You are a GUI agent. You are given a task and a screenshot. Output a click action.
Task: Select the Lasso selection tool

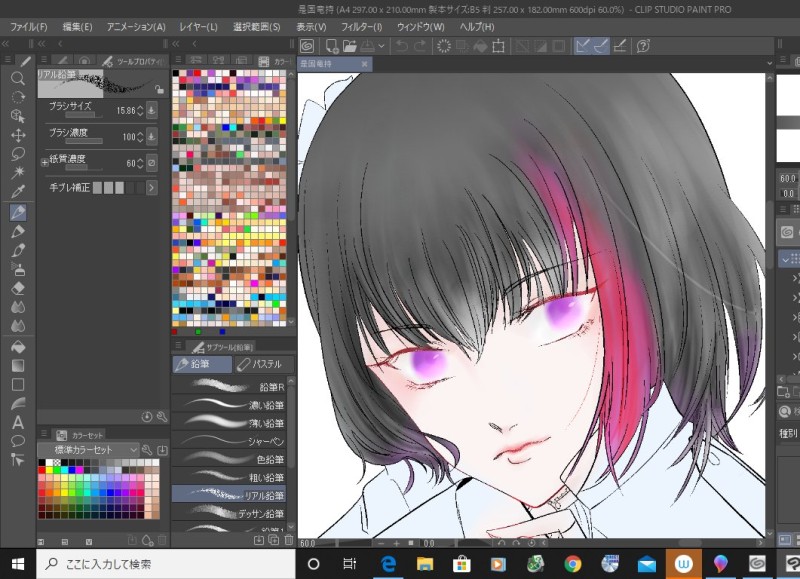(18, 154)
